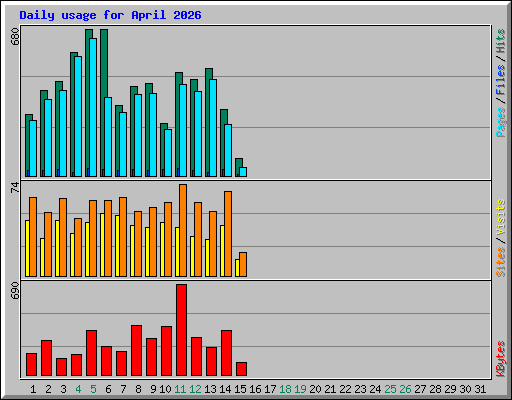Click day label 1 on the x-axis
Screen dimensions: 512x400
[33, 389]
